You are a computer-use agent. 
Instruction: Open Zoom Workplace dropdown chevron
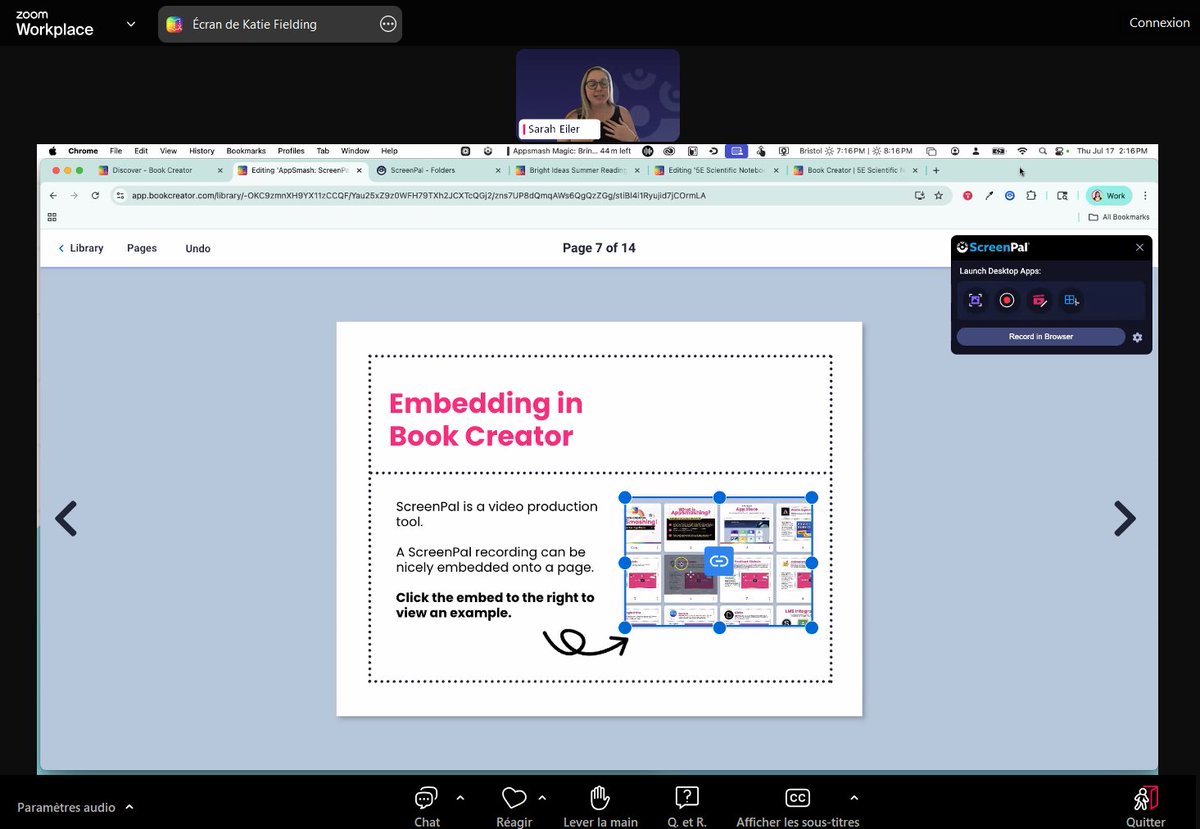pyautogui.click(x=131, y=24)
